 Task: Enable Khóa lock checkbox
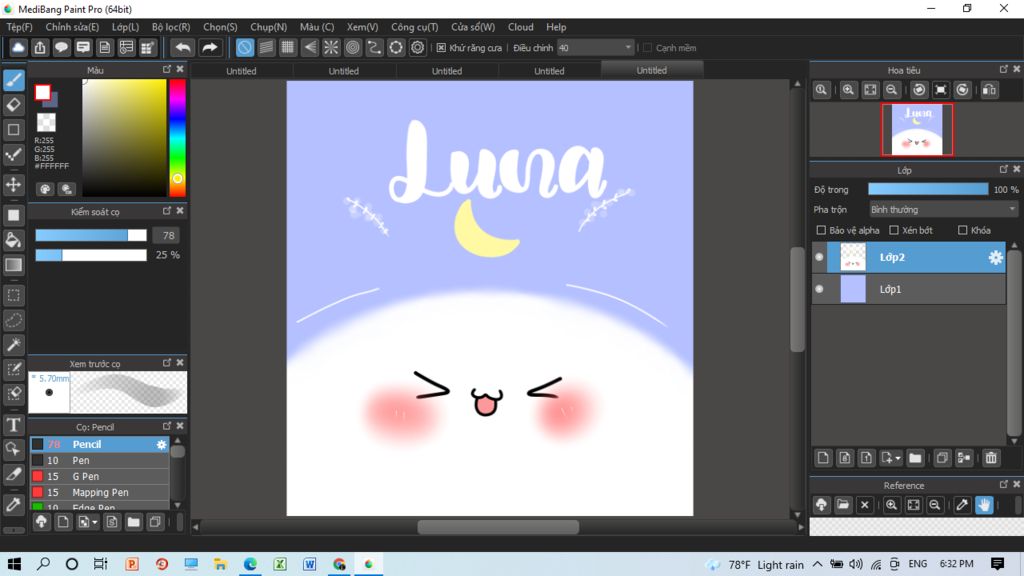[963, 230]
